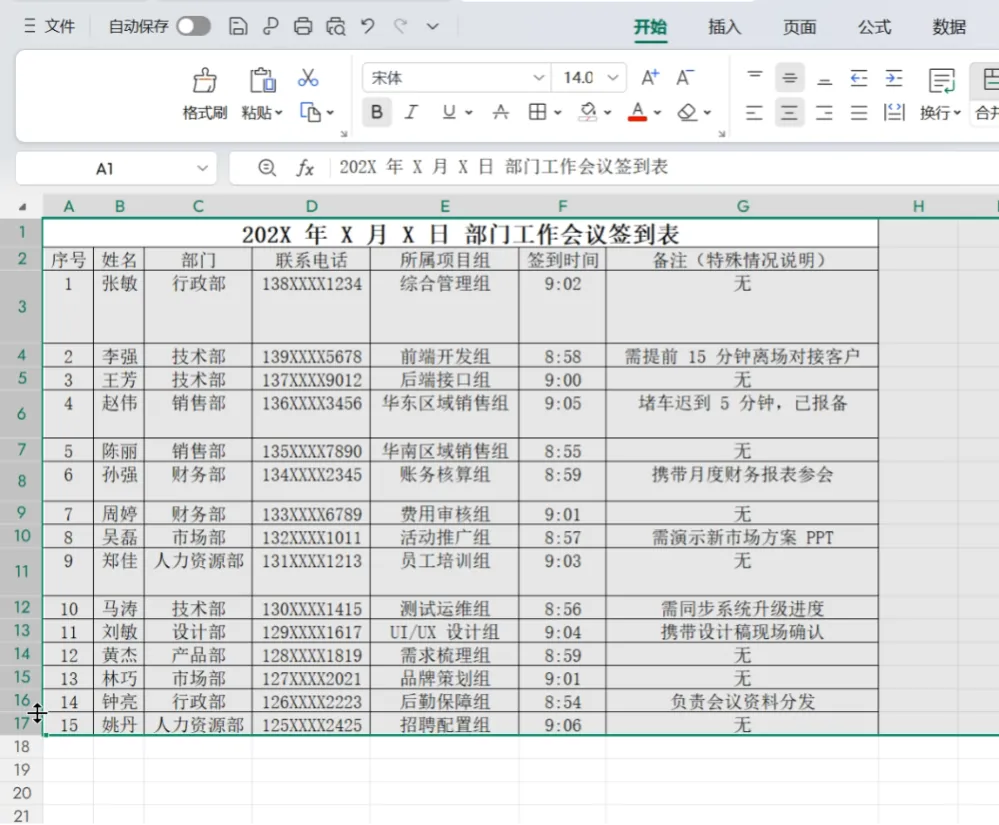Click cell 华东区域销售组

[445, 414]
